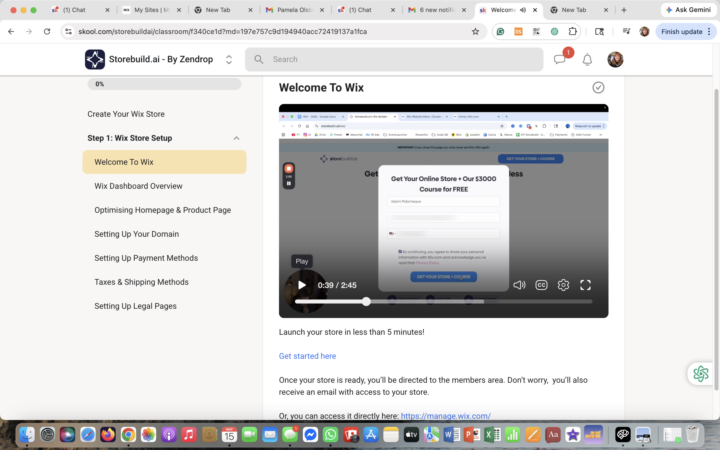Go back in browser history
This screenshot has width=720, height=450.
click(x=11, y=31)
